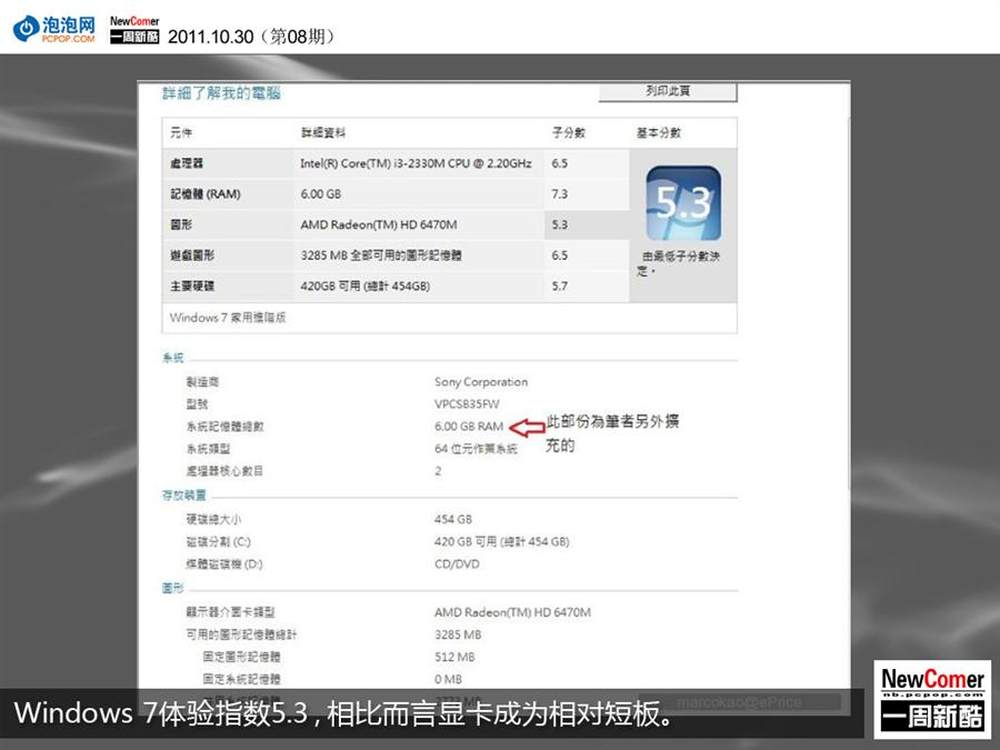The height and width of the screenshot is (750, 1000).
Task: Click 420GB 可用 (總計 454GB) in the score table
Action: click(x=365, y=286)
